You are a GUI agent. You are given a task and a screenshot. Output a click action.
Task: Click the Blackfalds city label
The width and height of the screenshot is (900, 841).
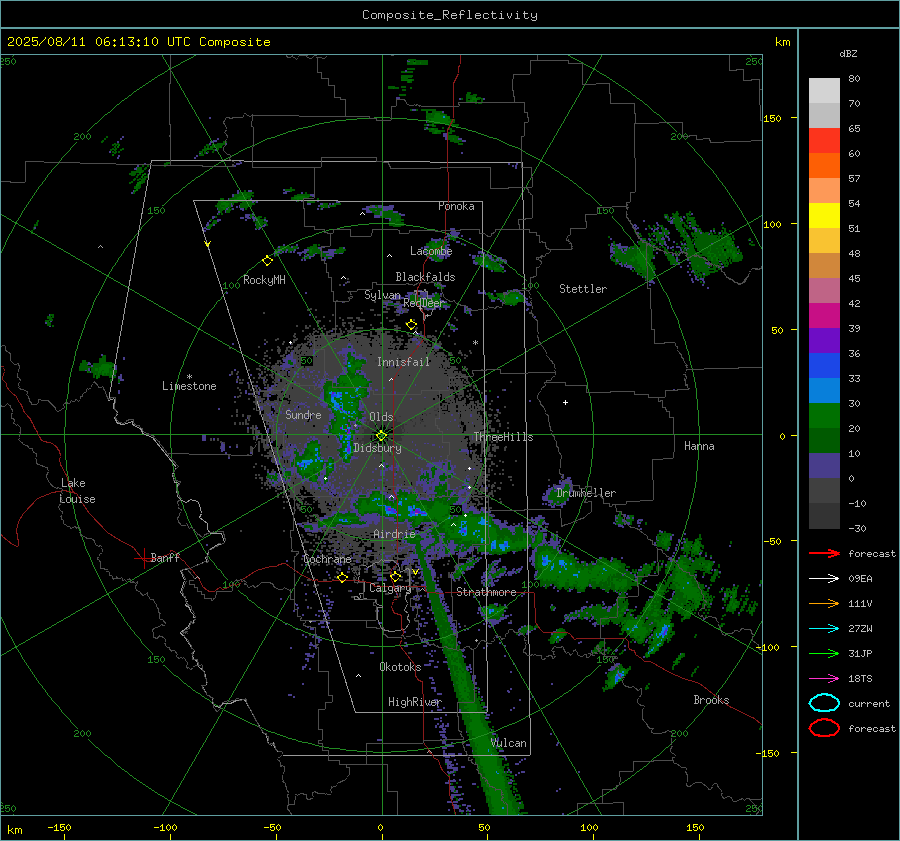tap(425, 277)
